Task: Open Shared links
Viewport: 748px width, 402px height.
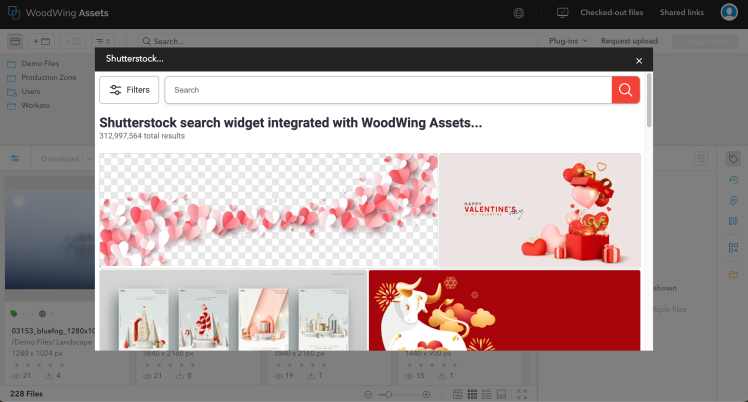Action: (x=682, y=12)
